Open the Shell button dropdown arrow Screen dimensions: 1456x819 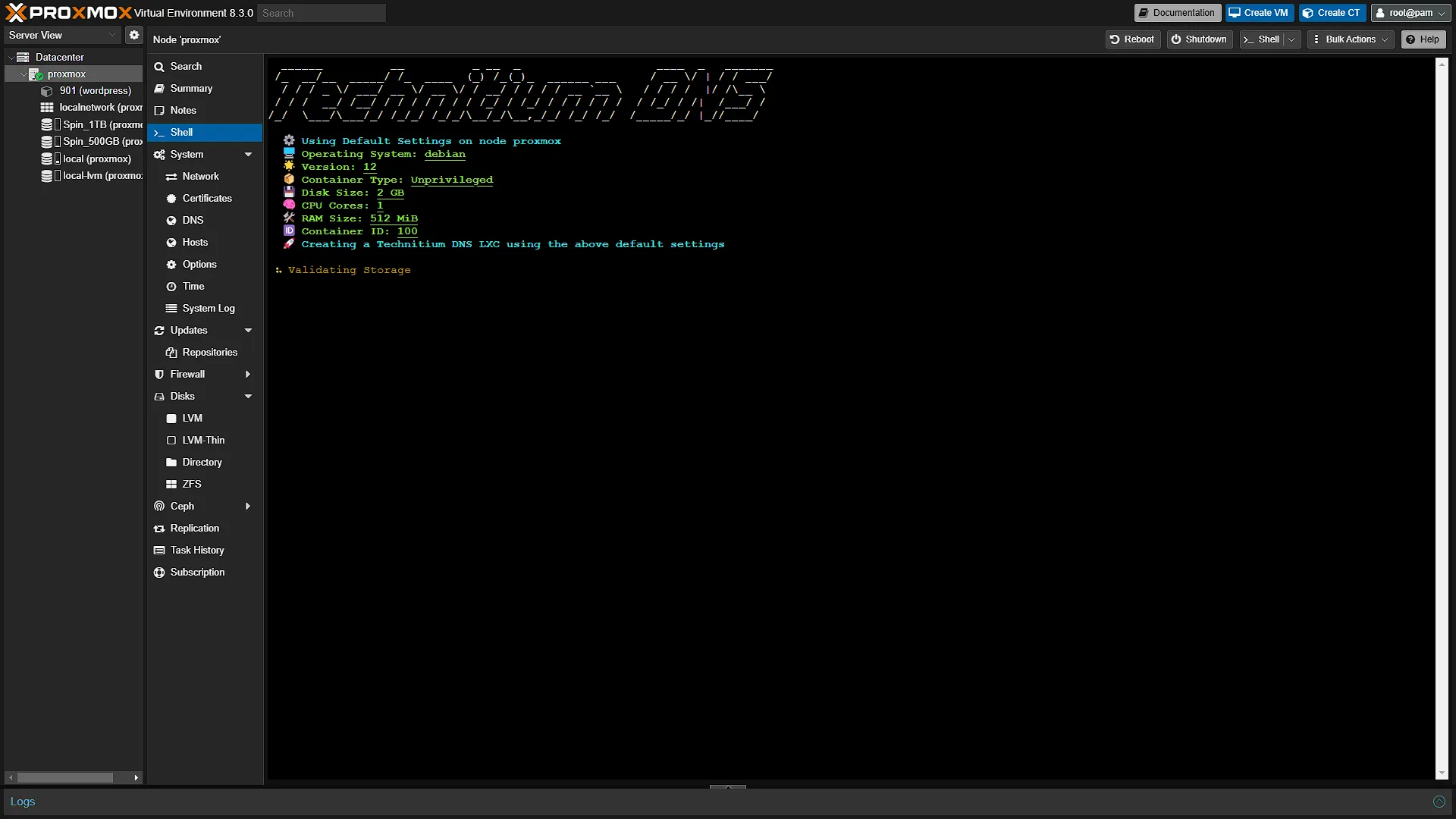(1292, 39)
